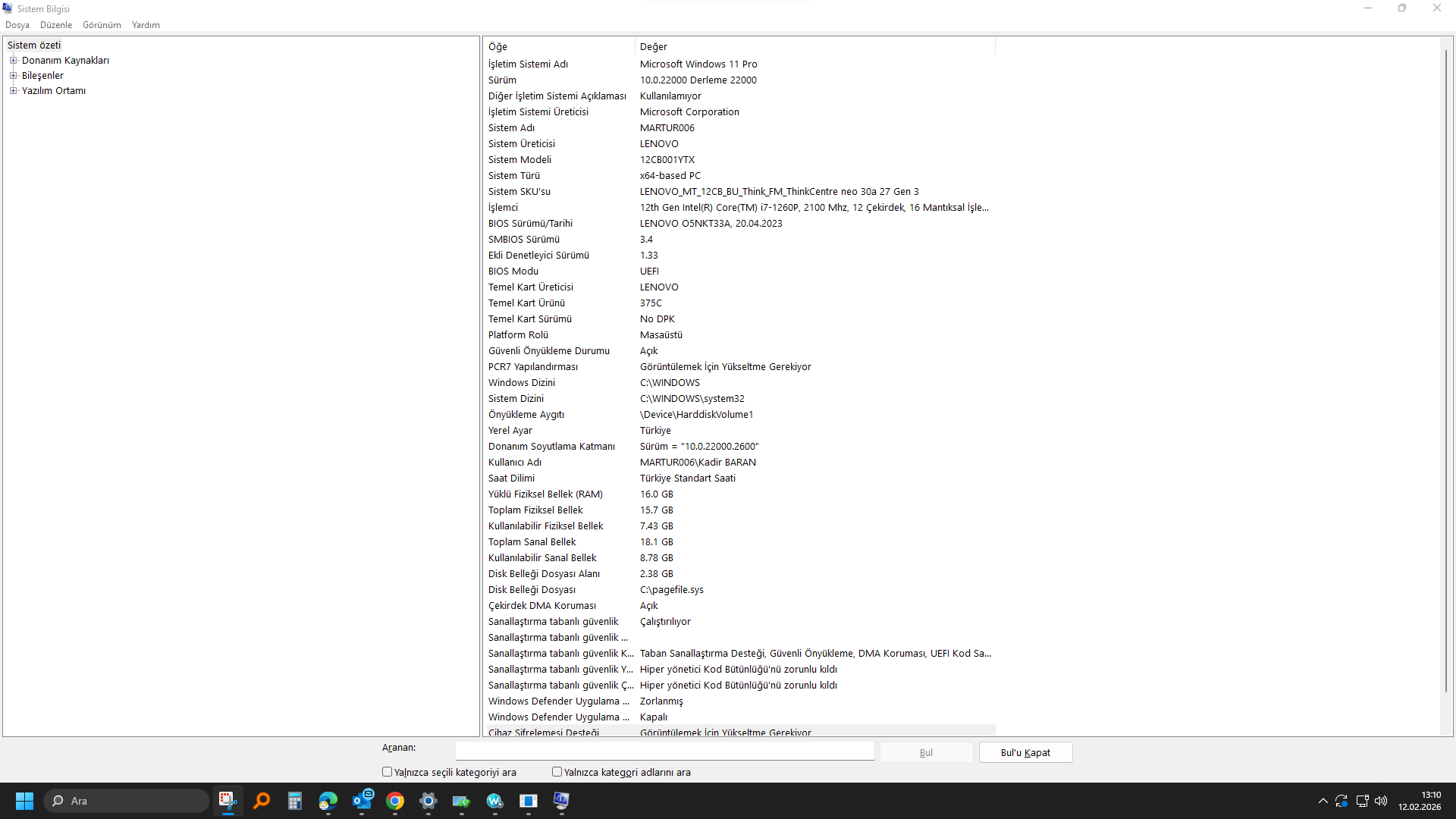
Task: Click the Aranan search input field
Action: (664, 751)
